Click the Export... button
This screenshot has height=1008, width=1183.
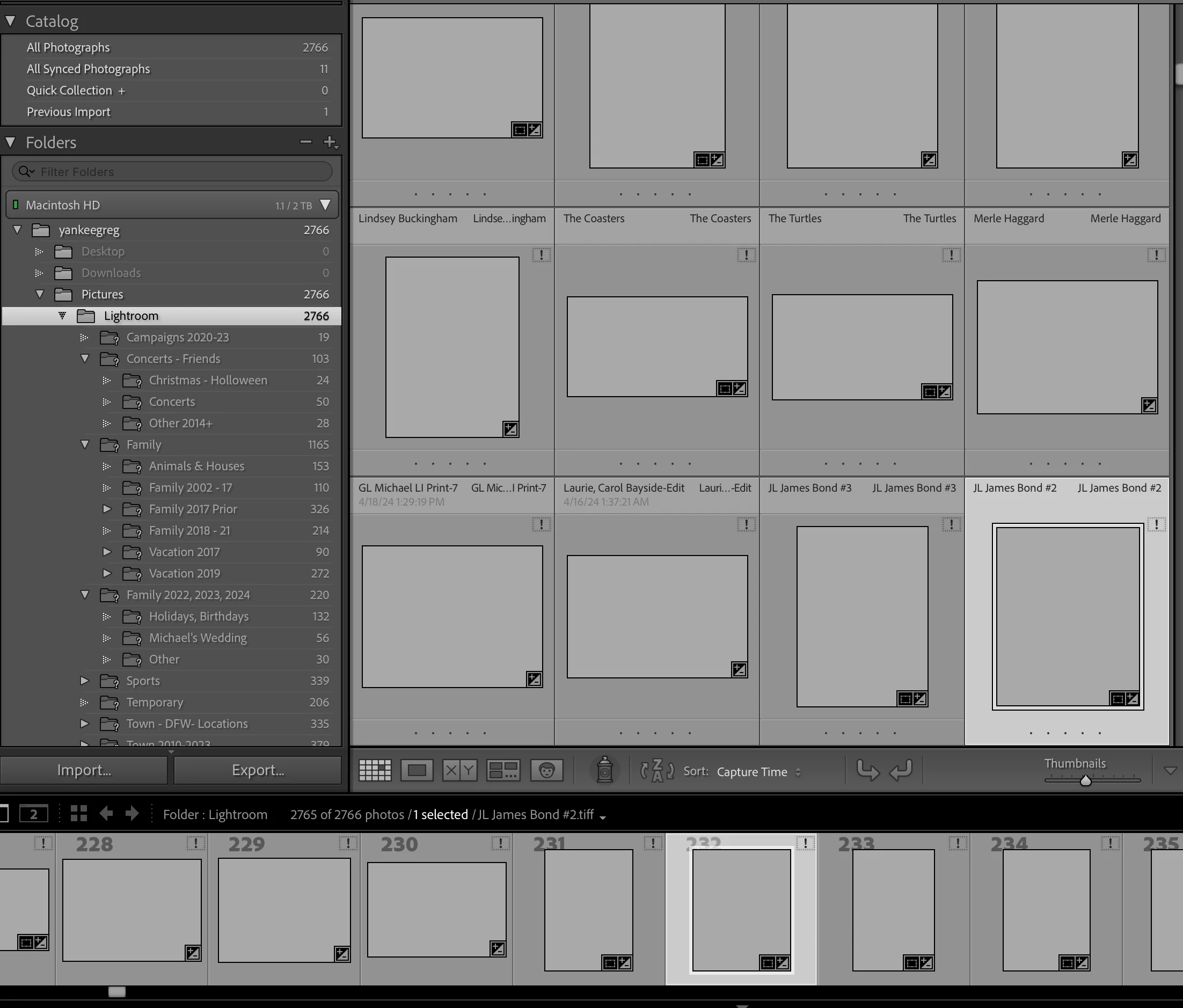coord(258,770)
